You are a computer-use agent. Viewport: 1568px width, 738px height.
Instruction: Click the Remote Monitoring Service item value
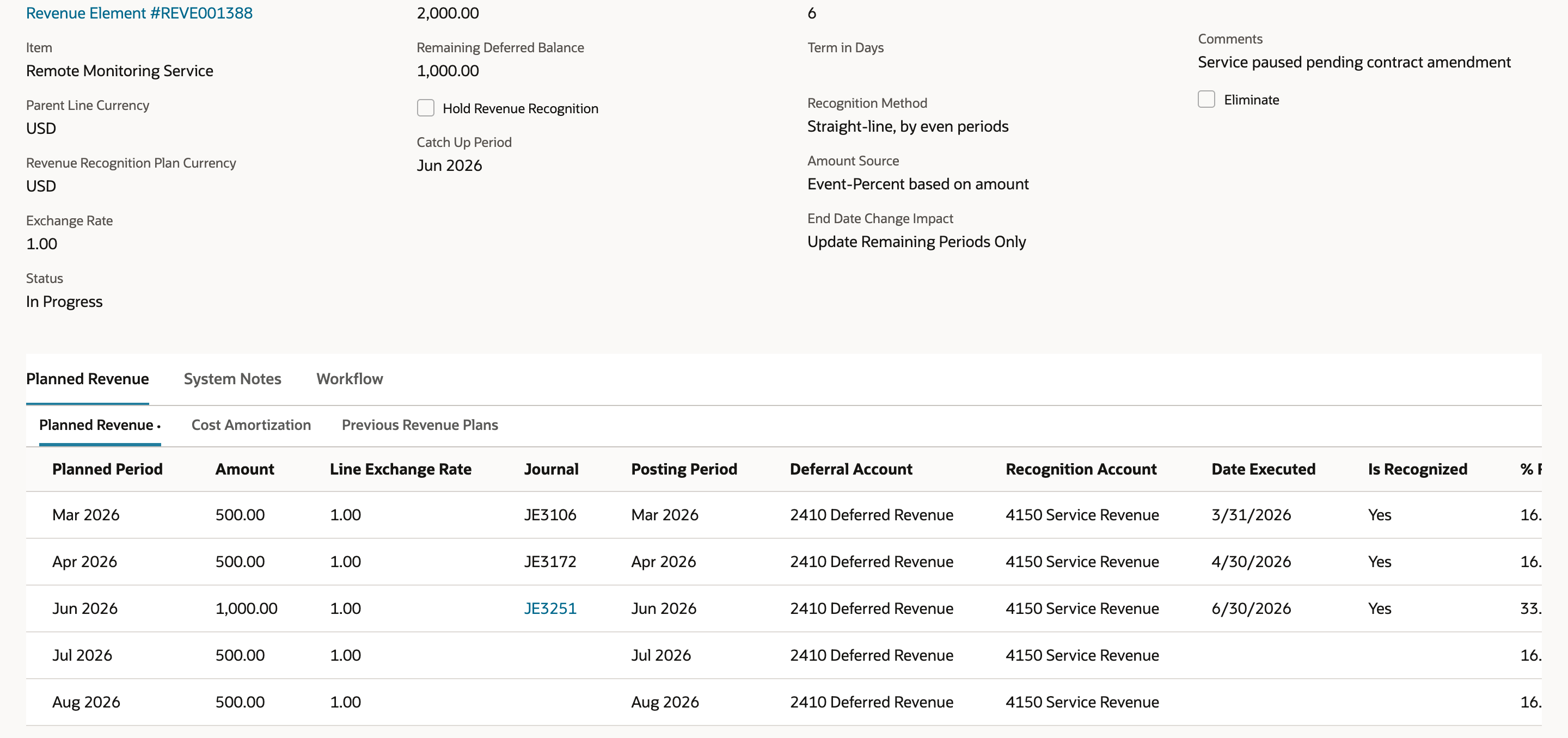[x=120, y=70]
